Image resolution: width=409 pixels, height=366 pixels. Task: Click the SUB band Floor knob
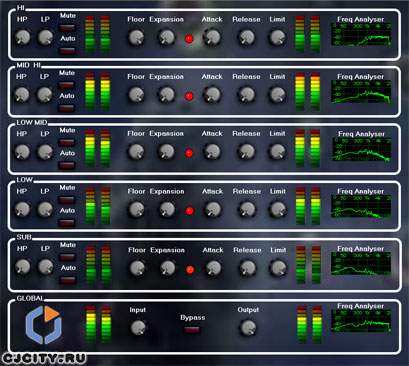click(137, 268)
